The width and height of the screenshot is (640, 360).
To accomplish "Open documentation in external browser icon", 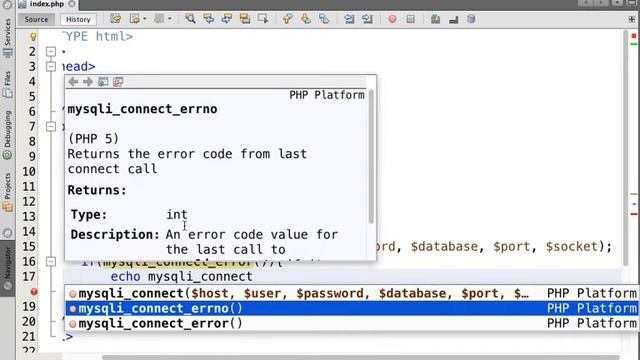I will (103, 82).
